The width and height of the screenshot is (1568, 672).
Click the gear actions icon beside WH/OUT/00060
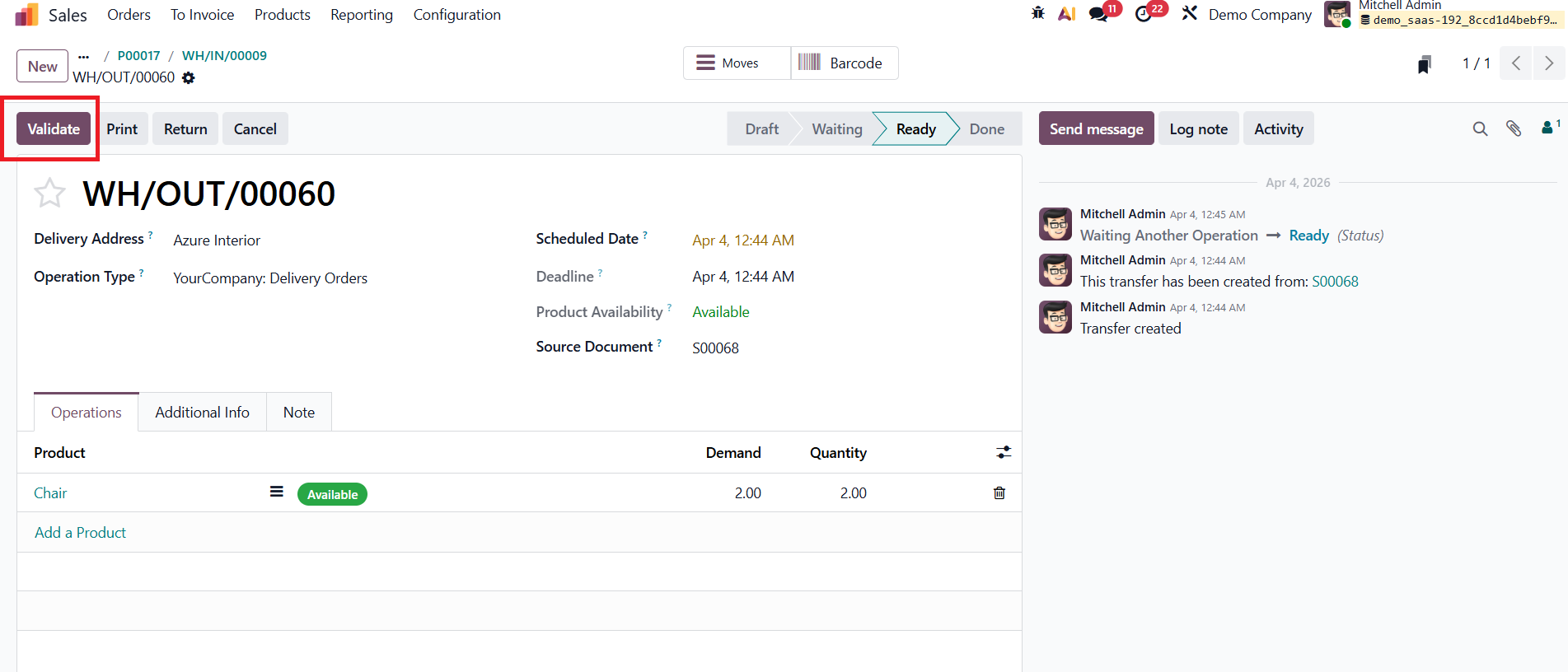[x=189, y=77]
